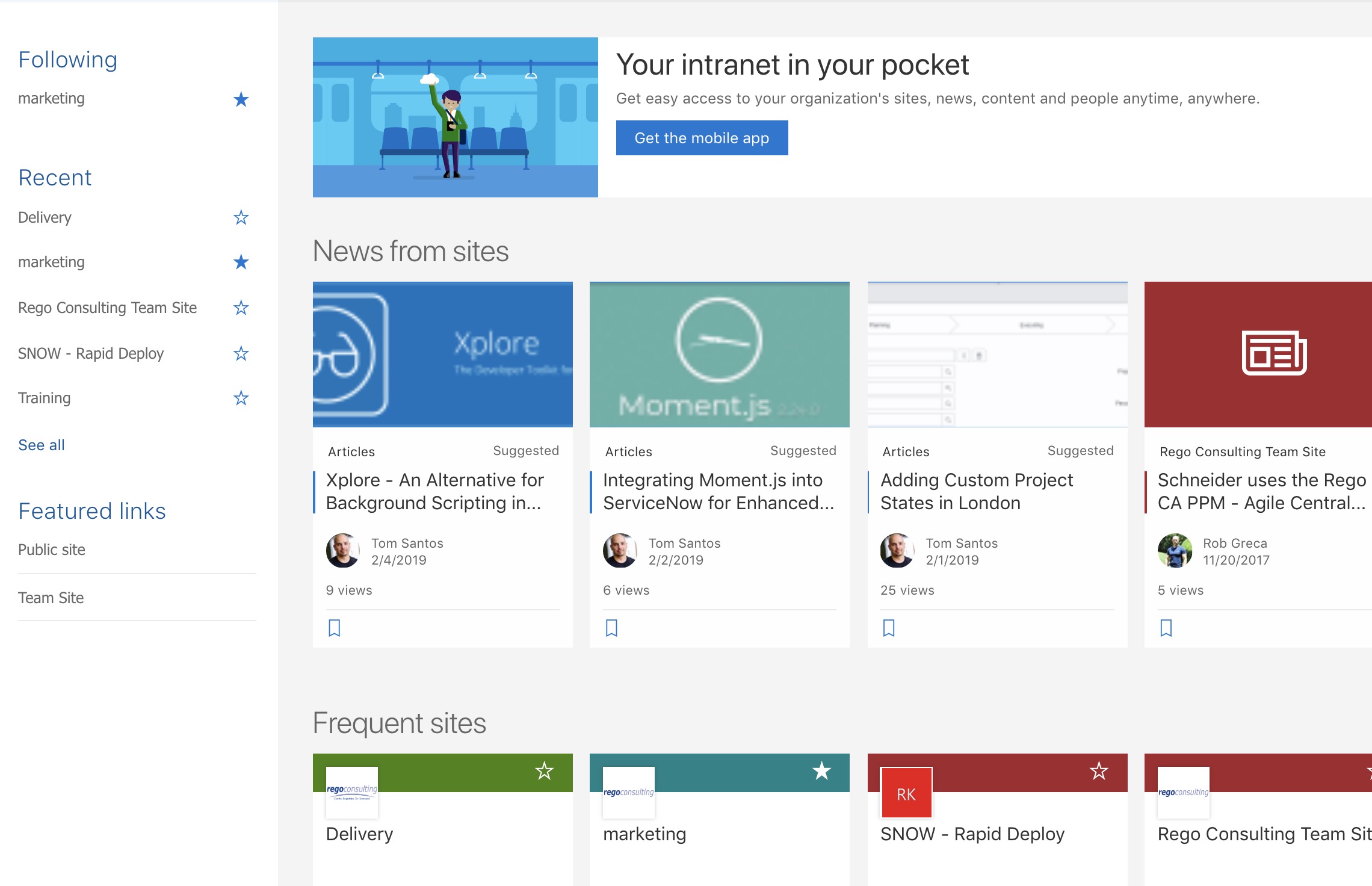The image size is (1372, 886).
Task: Click Rob Greca avatar photo
Action: coord(1175,551)
